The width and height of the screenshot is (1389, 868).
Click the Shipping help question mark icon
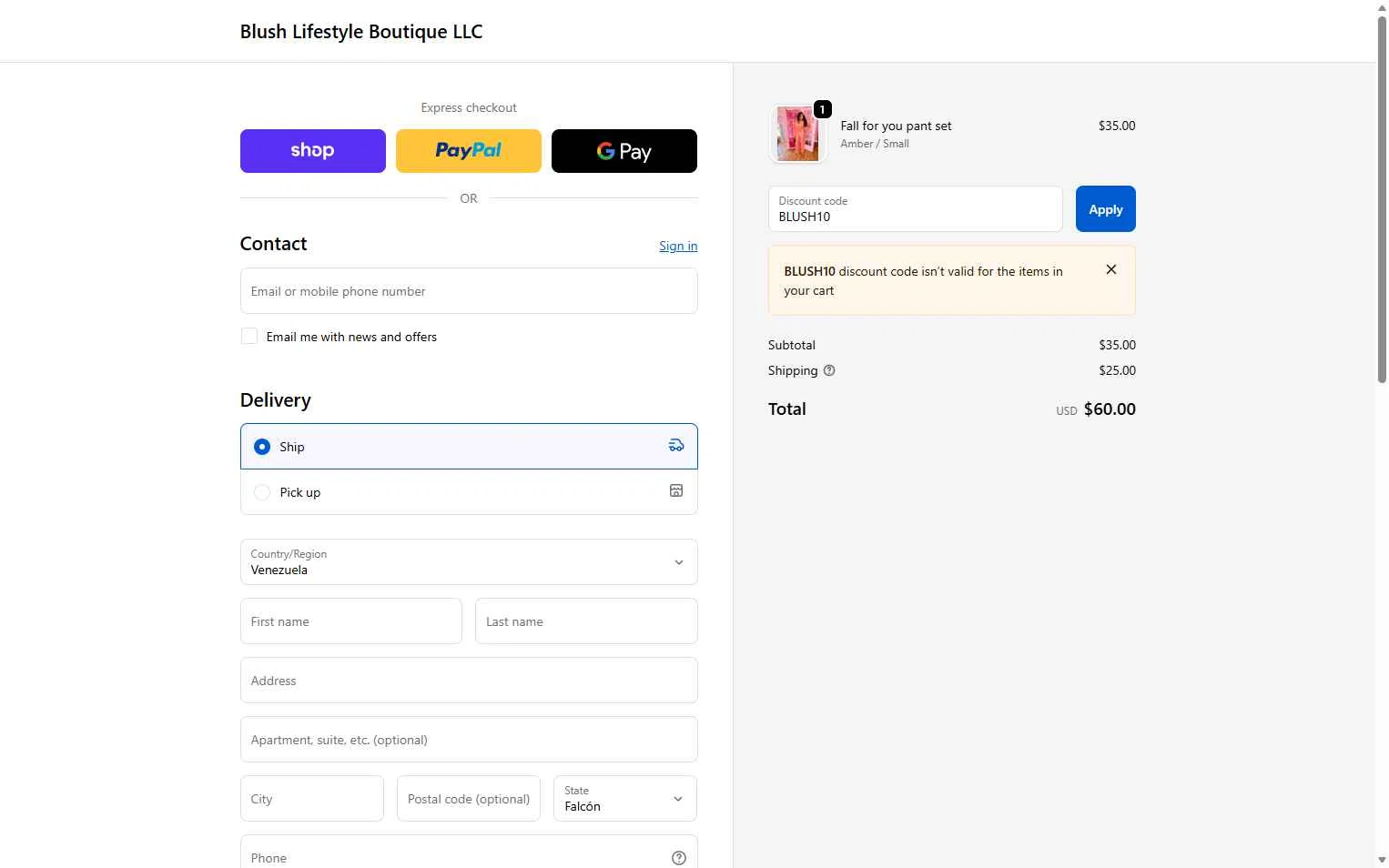(829, 370)
